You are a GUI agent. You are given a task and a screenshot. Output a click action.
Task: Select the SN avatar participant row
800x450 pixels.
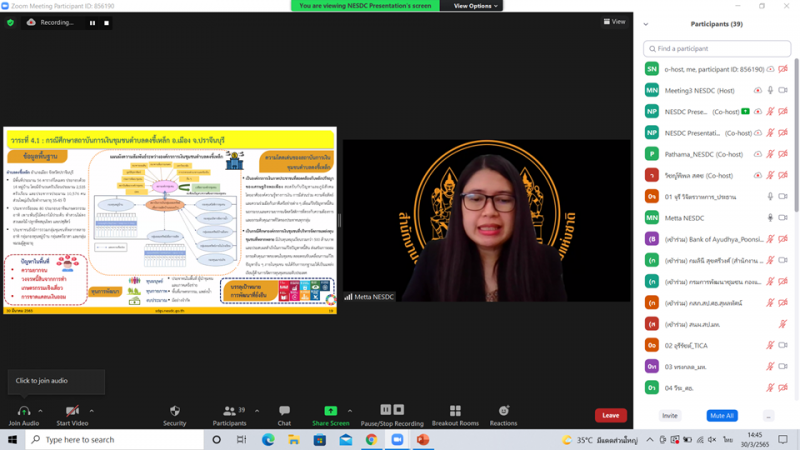click(717, 69)
